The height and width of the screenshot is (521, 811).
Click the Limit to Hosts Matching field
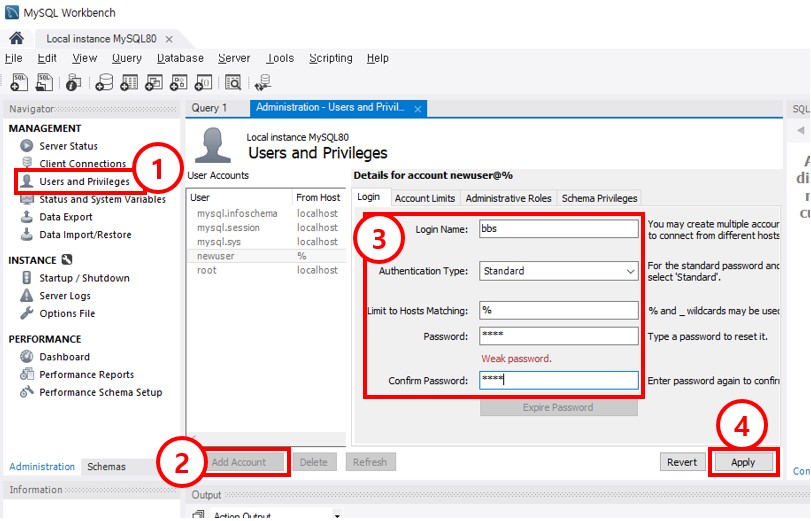(x=559, y=310)
